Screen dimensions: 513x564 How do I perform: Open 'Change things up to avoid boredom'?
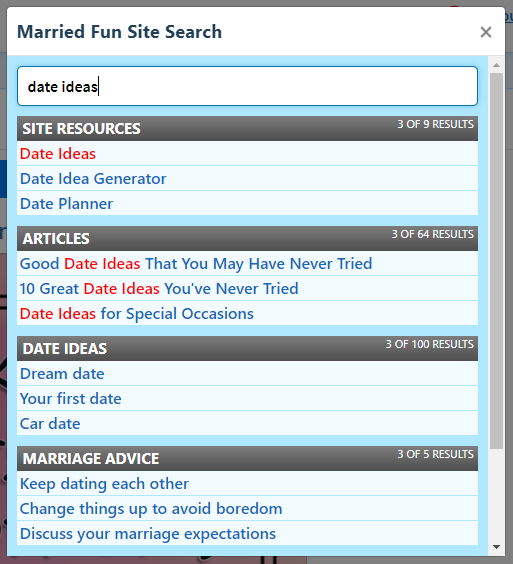pyautogui.click(x=151, y=509)
